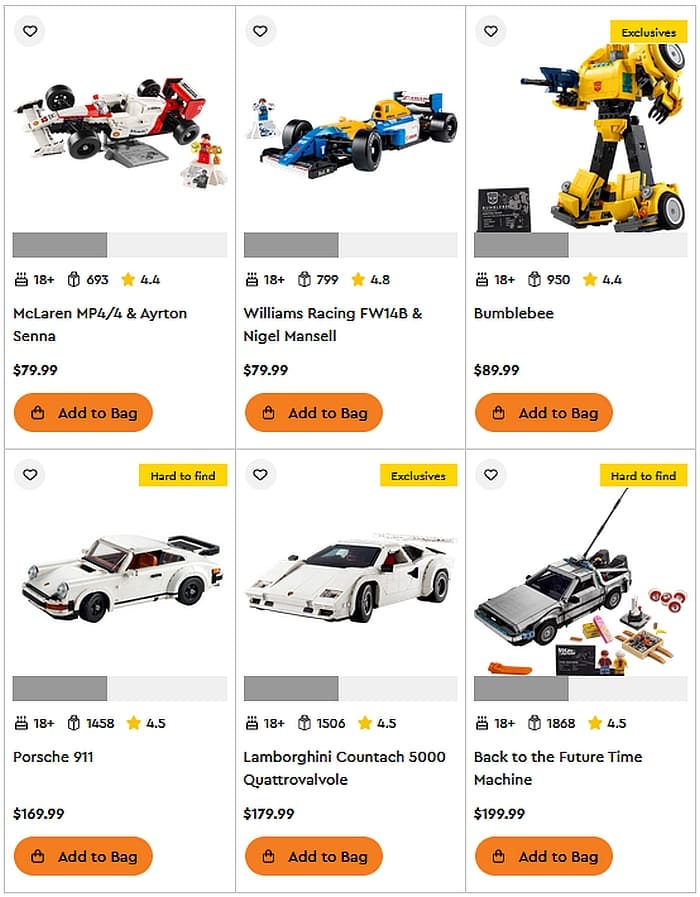Toggle wishlist heart on Williams Racing FW14B
The image size is (700, 897).
[260, 31]
